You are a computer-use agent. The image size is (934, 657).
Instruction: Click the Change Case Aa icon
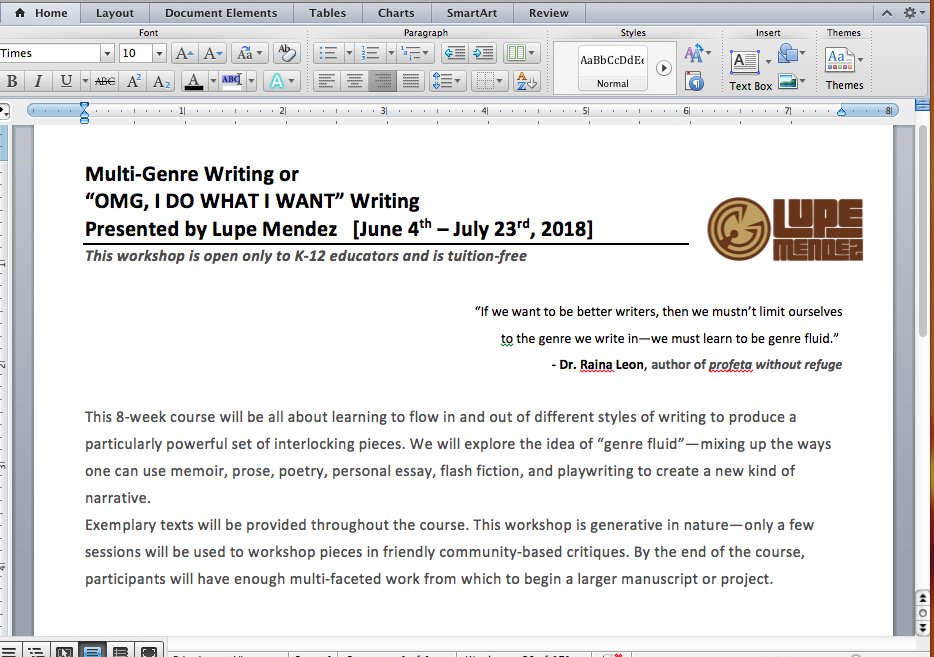pos(249,54)
